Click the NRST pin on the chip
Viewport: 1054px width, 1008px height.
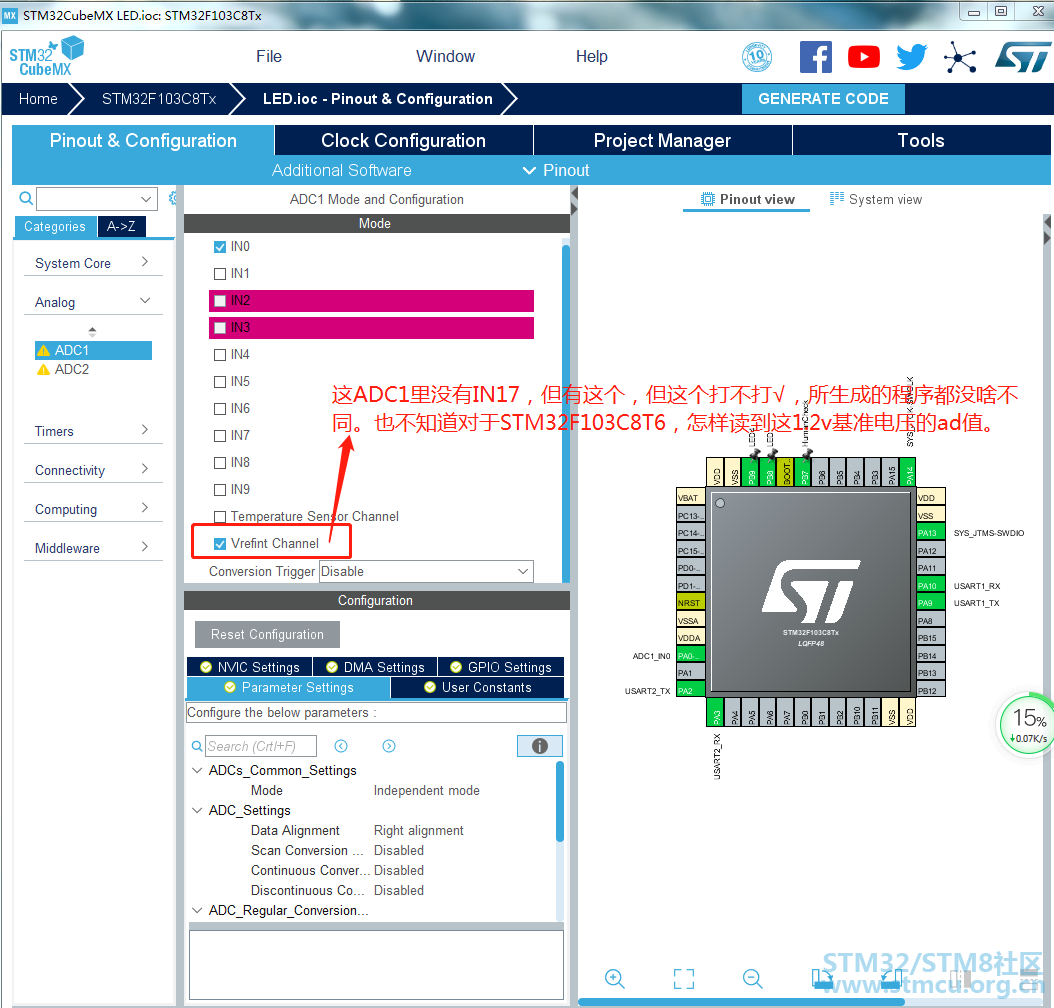pos(690,603)
